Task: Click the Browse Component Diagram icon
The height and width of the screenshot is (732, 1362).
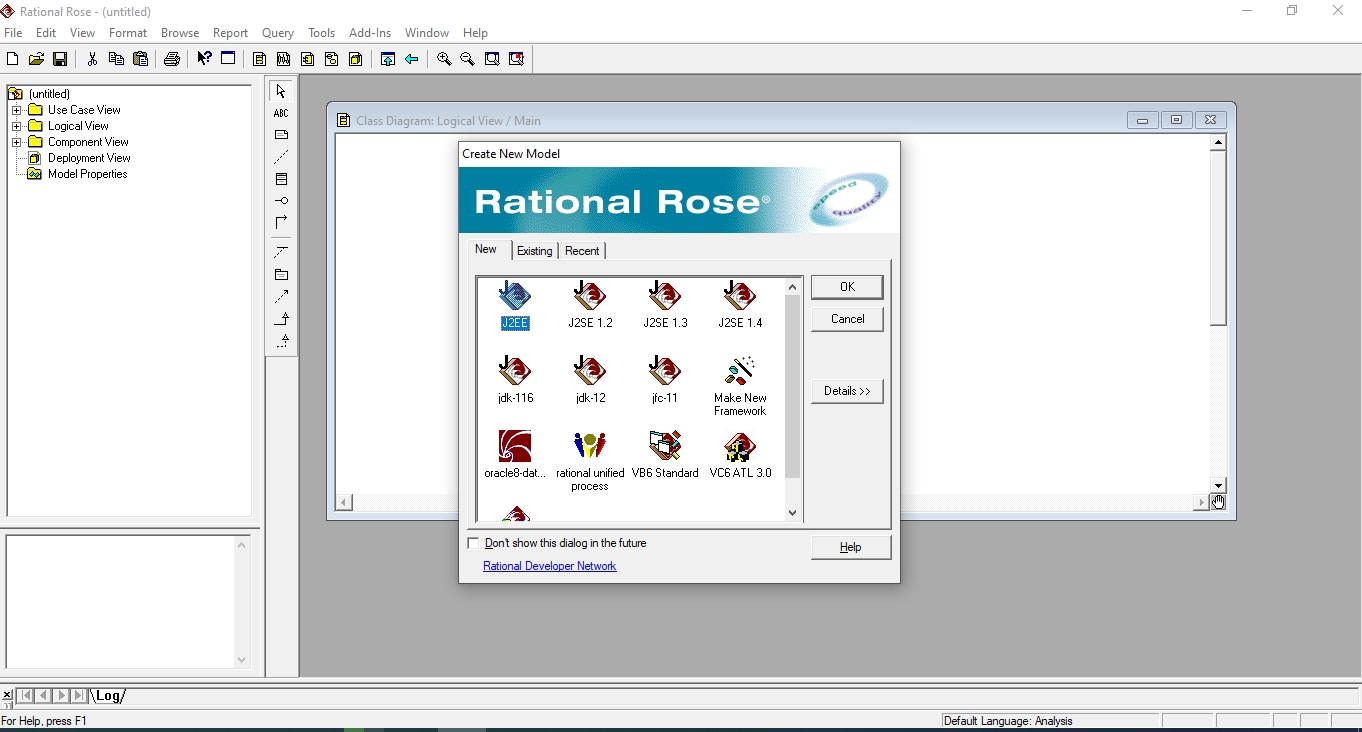Action: click(x=307, y=59)
